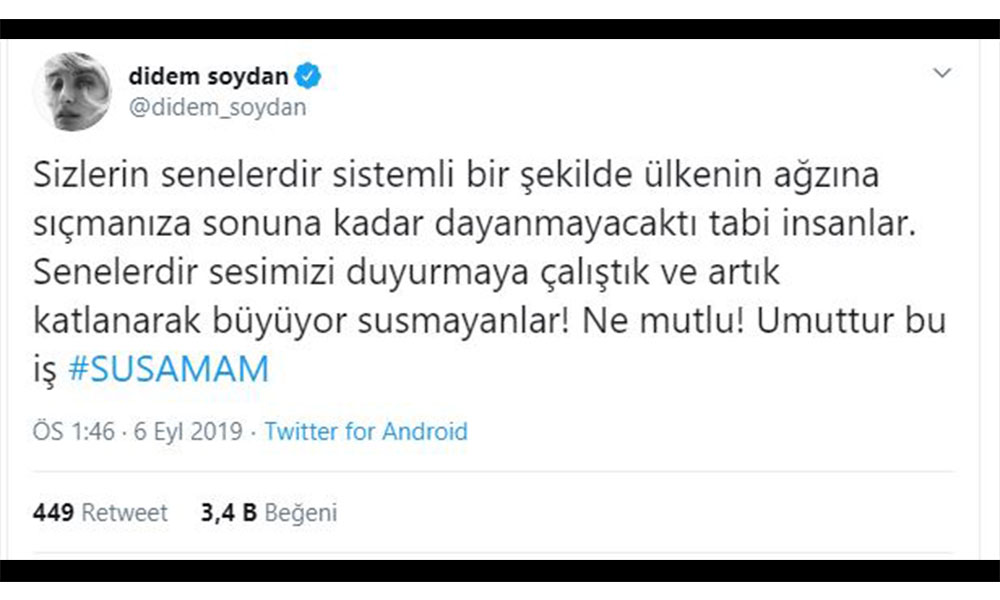Follow the Twitter for Android link
Screen dimensions: 1000x600
tap(366, 432)
